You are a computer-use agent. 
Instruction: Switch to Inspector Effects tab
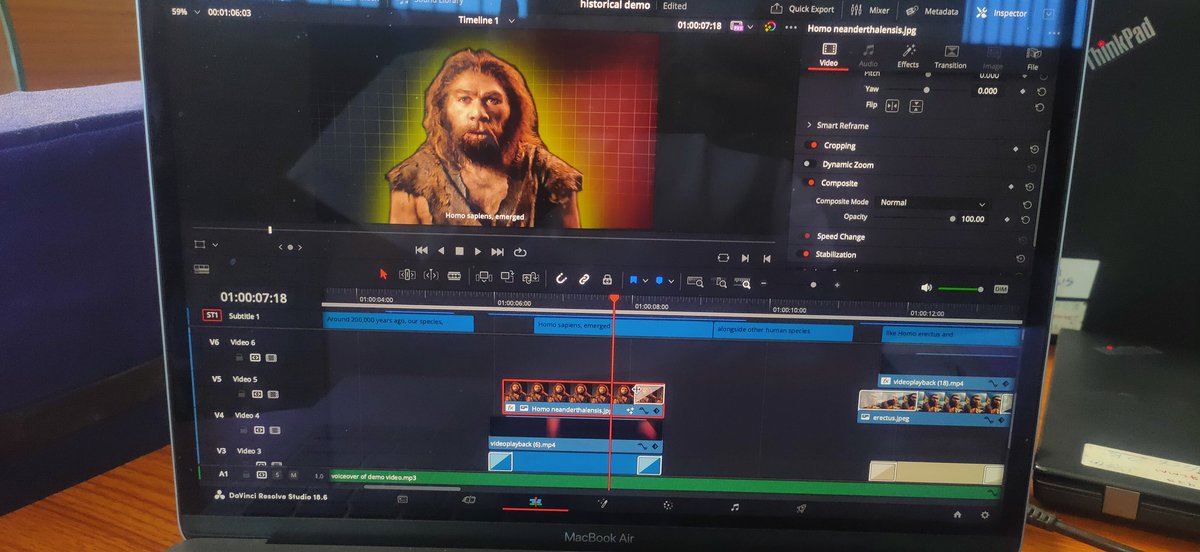(908, 57)
